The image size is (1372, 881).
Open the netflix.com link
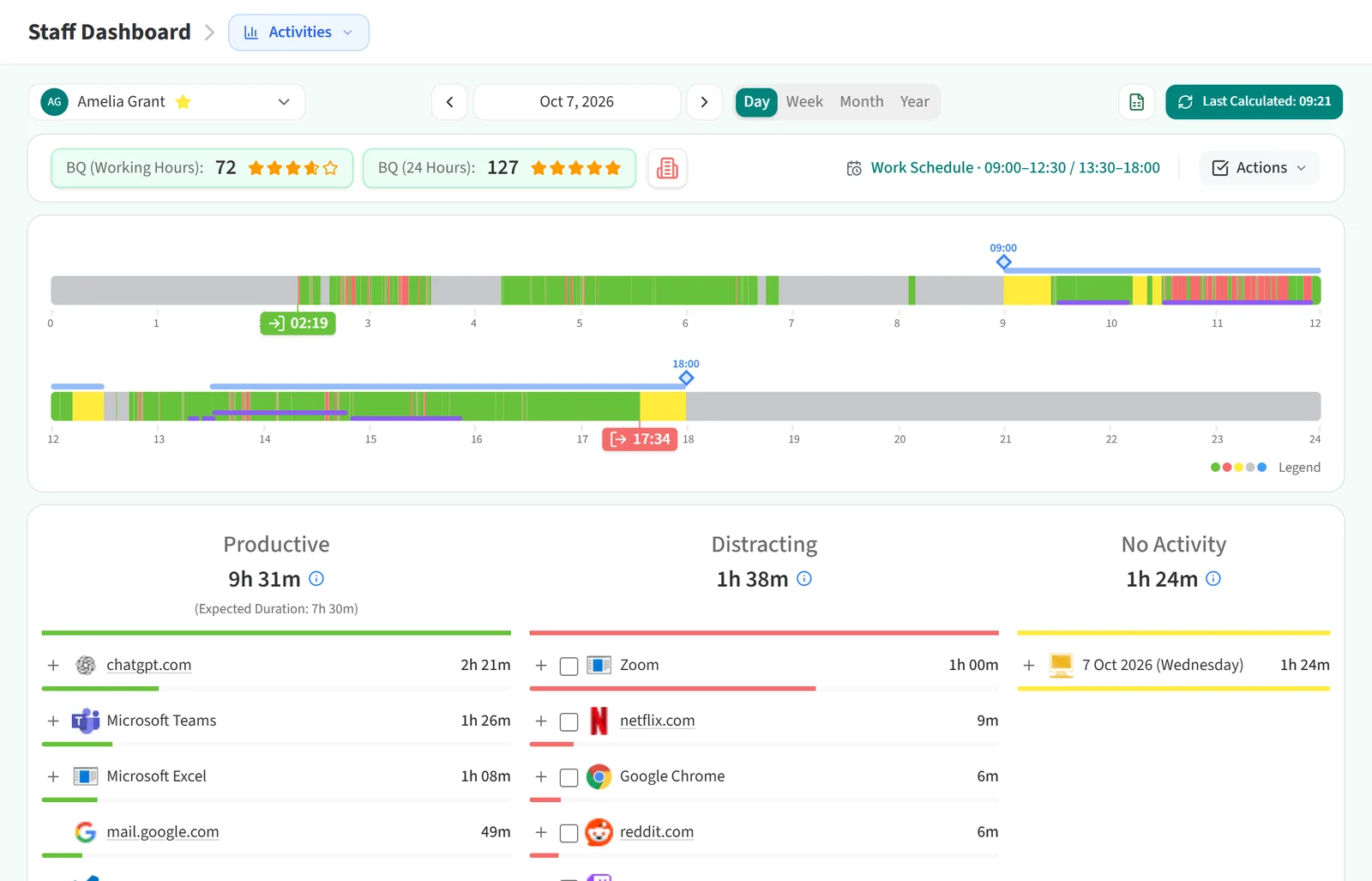(658, 721)
